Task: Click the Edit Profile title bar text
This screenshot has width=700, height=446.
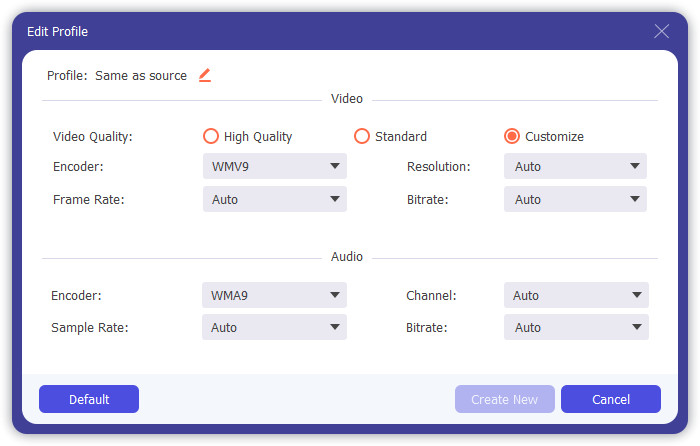Action: 57,32
